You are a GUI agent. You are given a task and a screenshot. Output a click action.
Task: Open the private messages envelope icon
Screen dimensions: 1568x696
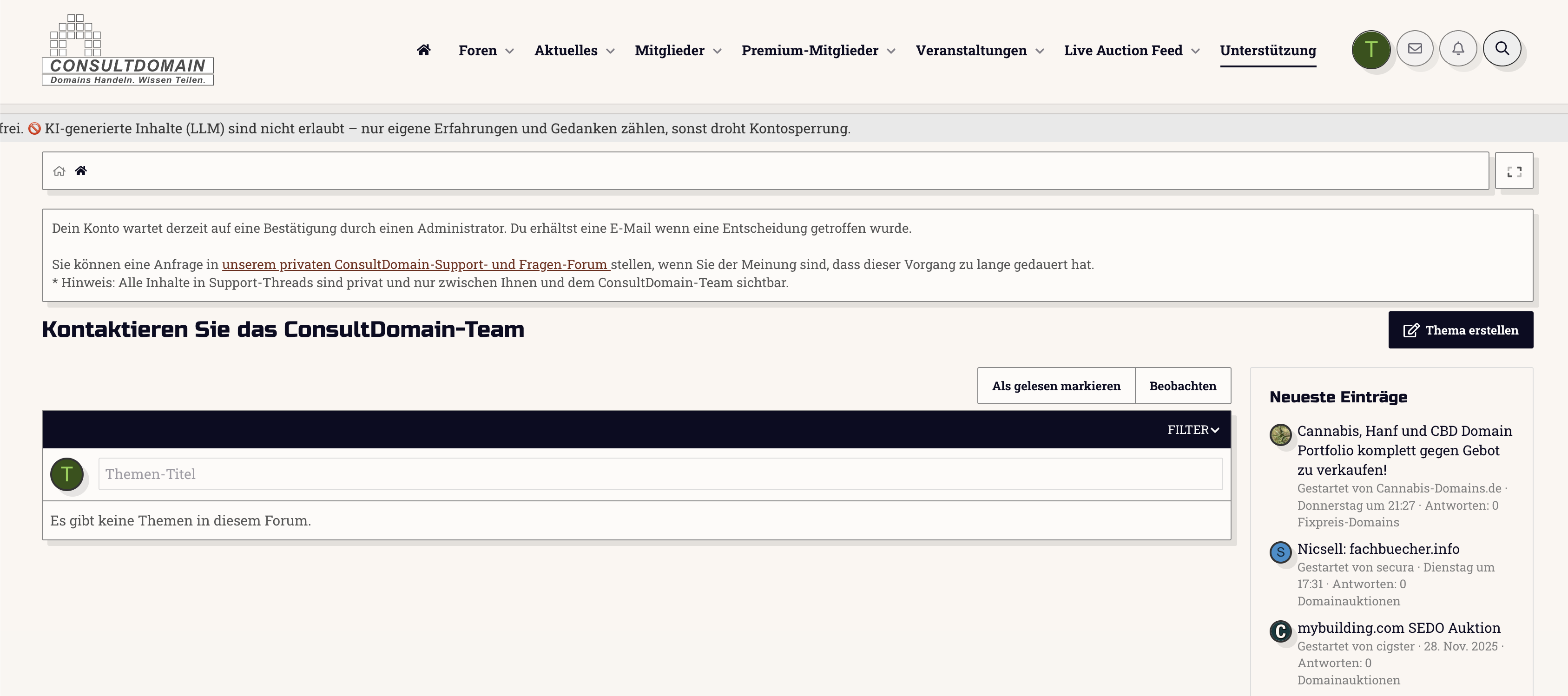pyautogui.click(x=1415, y=49)
